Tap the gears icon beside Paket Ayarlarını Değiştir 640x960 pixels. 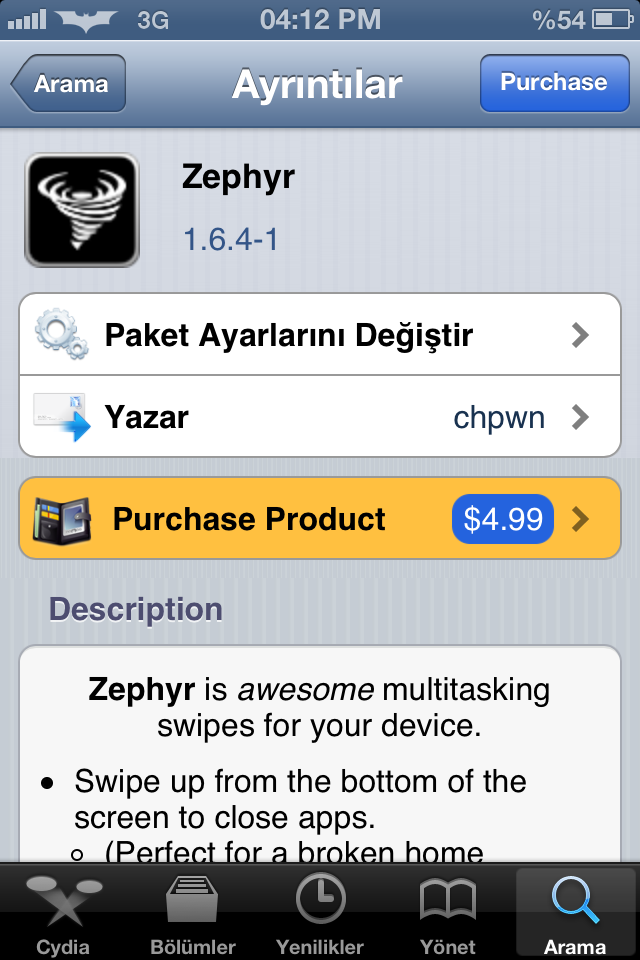61,334
